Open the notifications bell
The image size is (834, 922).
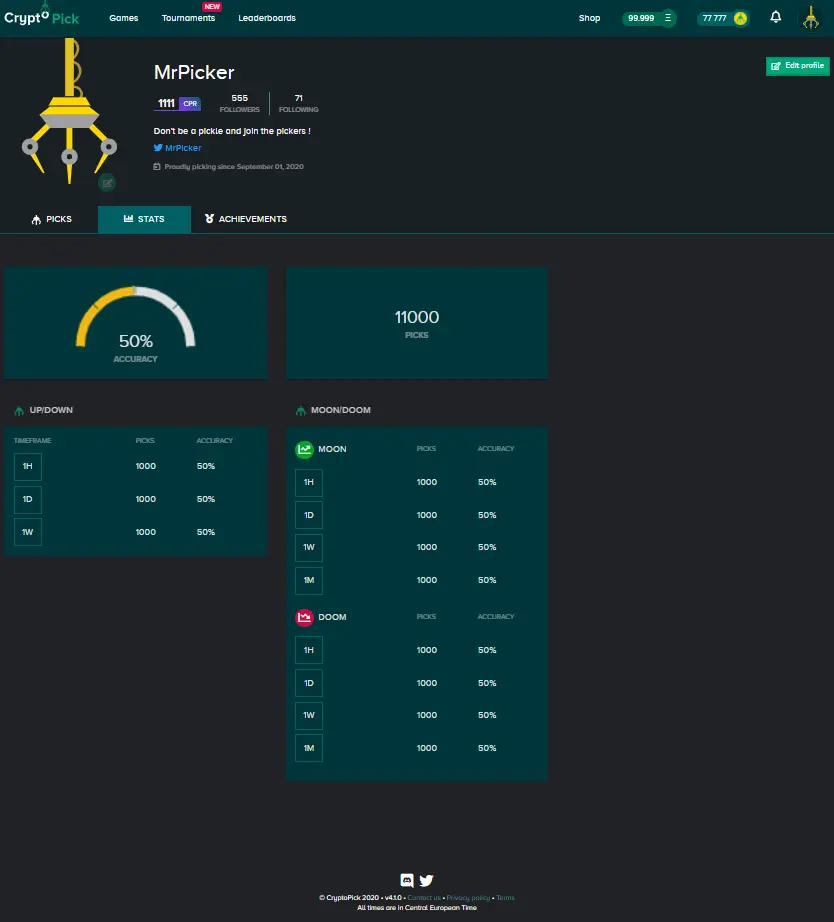click(x=776, y=17)
